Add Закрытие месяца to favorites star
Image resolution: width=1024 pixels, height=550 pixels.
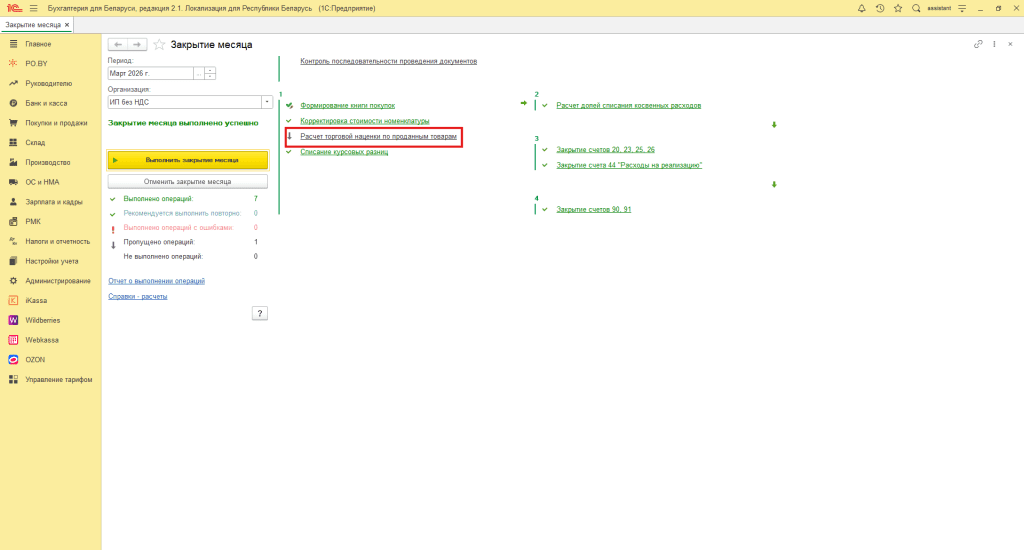click(x=159, y=44)
